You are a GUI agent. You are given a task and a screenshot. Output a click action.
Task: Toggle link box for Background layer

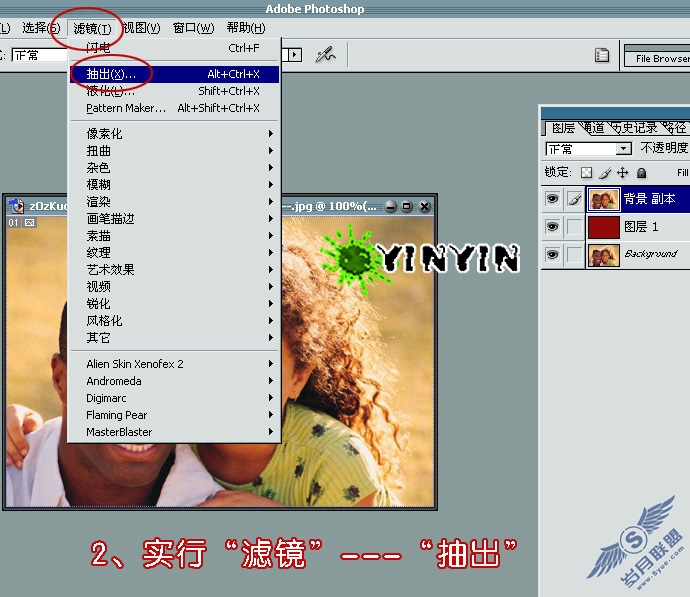pos(574,255)
